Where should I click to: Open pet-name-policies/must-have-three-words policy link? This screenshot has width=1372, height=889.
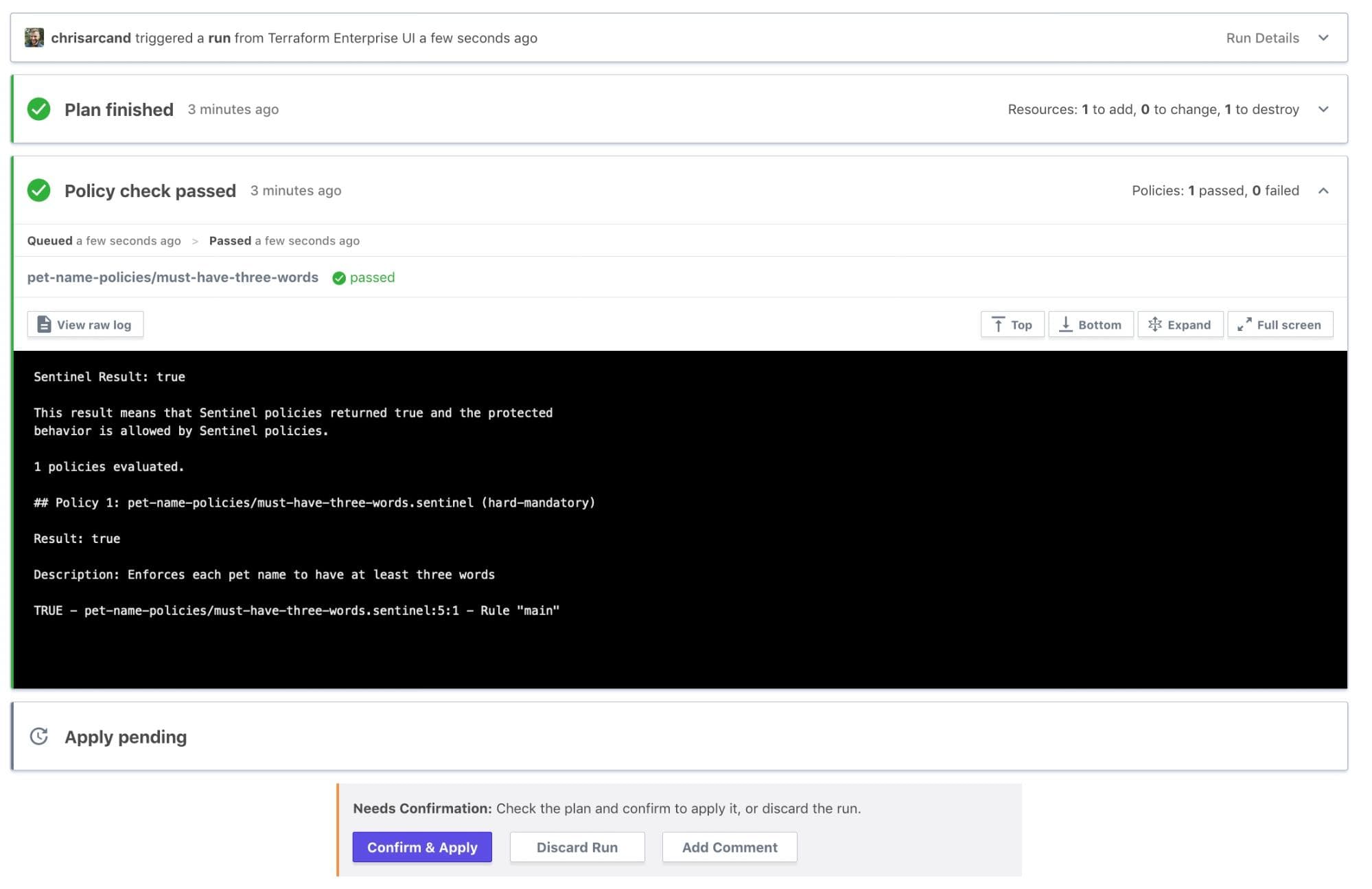[173, 277]
